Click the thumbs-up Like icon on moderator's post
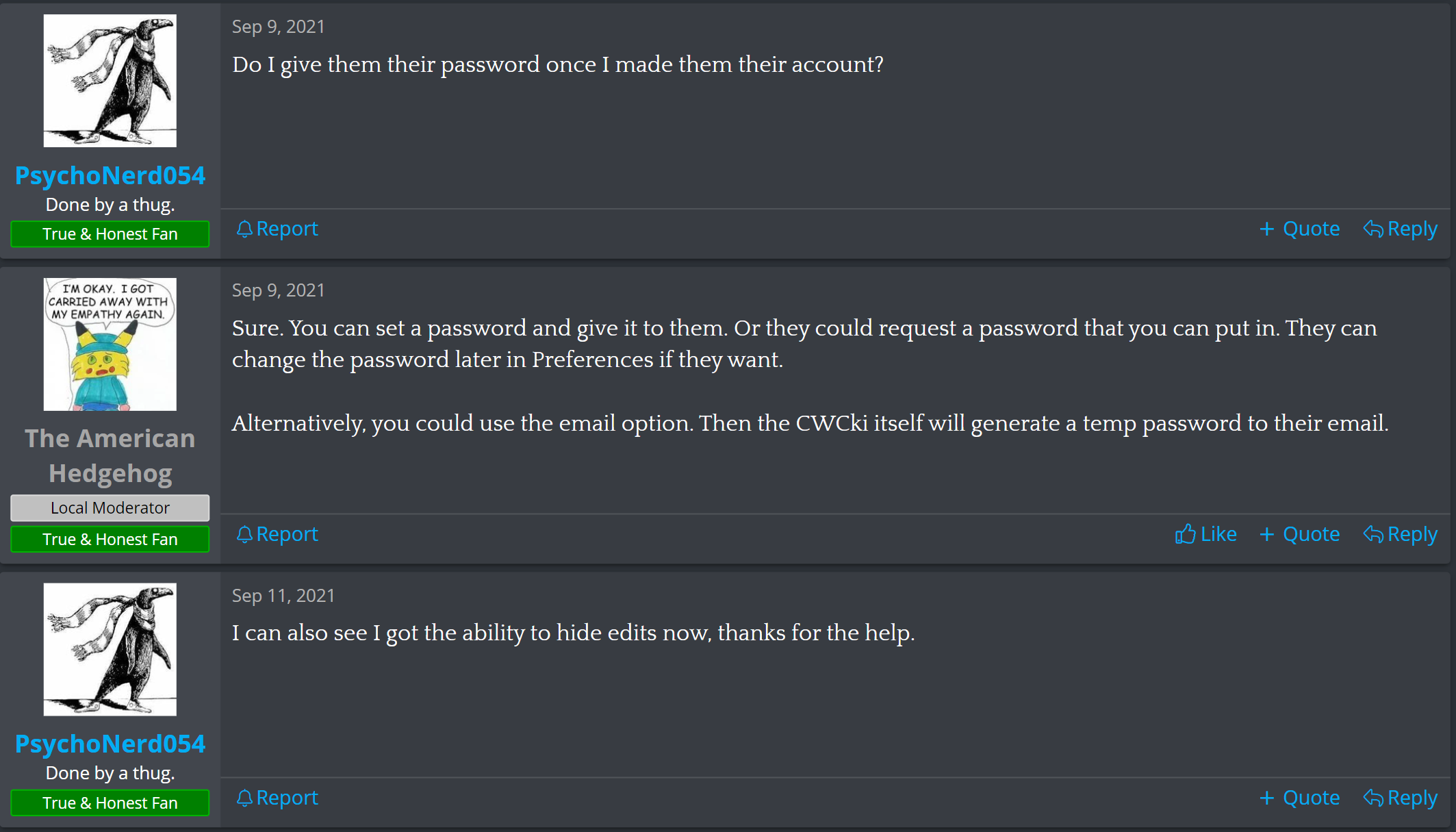Screen dimensions: 1456x832 (1185, 534)
